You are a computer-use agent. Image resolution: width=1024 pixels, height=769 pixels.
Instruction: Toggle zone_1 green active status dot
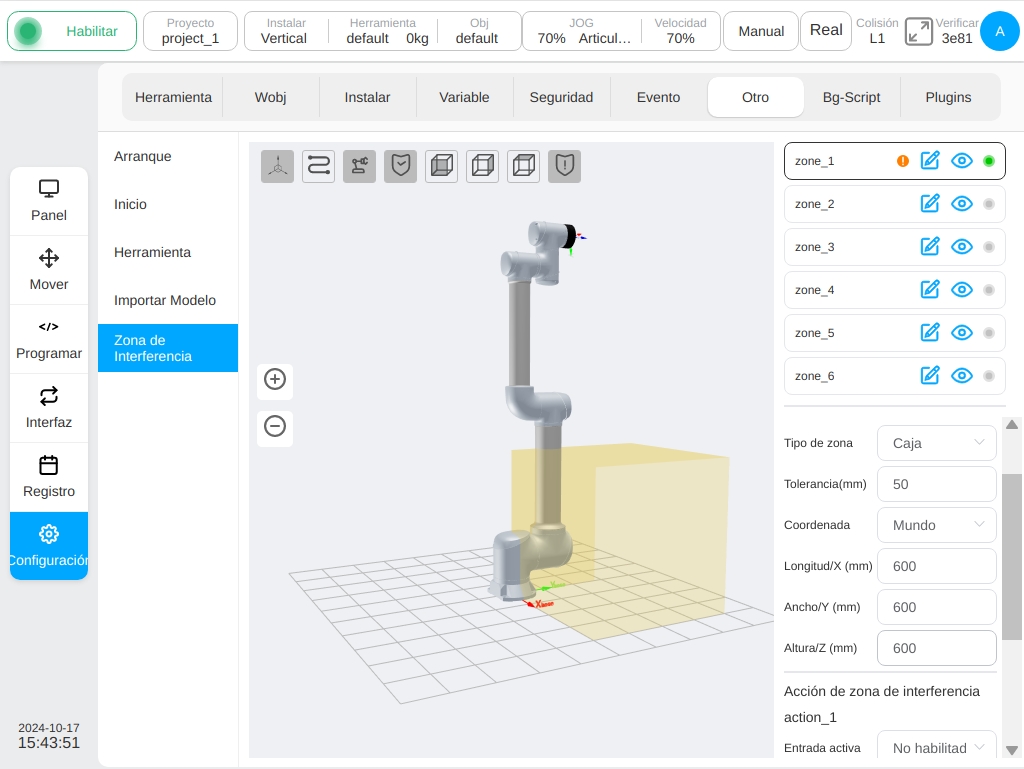(x=989, y=161)
